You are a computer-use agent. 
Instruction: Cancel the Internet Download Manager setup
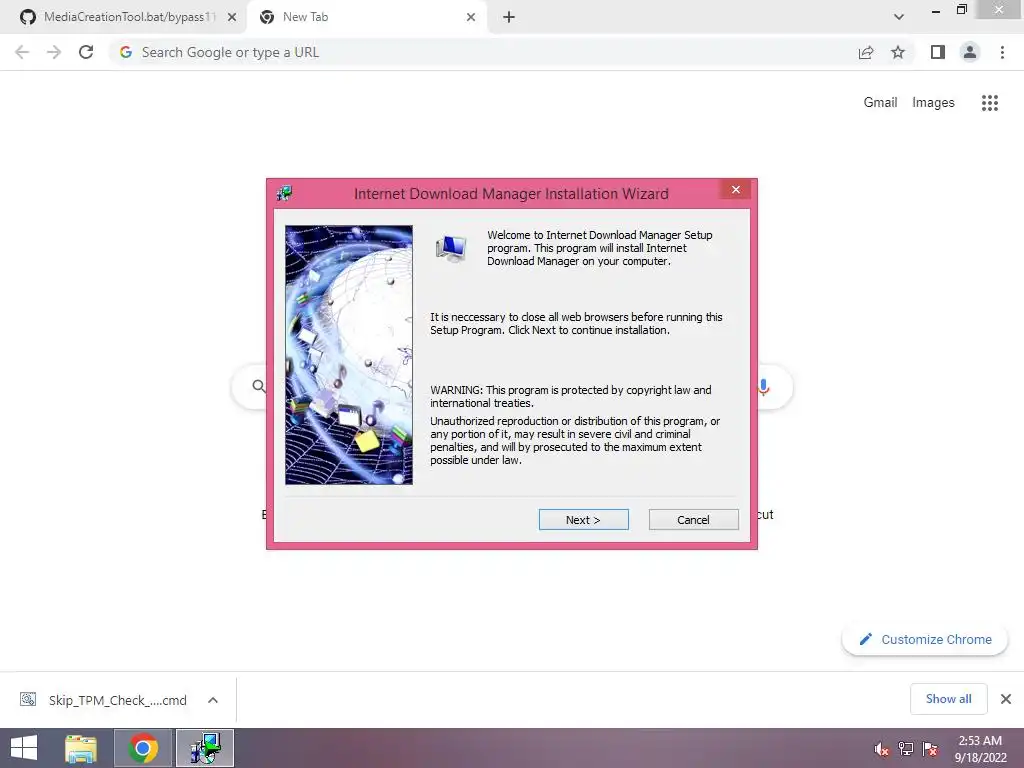(x=694, y=520)
